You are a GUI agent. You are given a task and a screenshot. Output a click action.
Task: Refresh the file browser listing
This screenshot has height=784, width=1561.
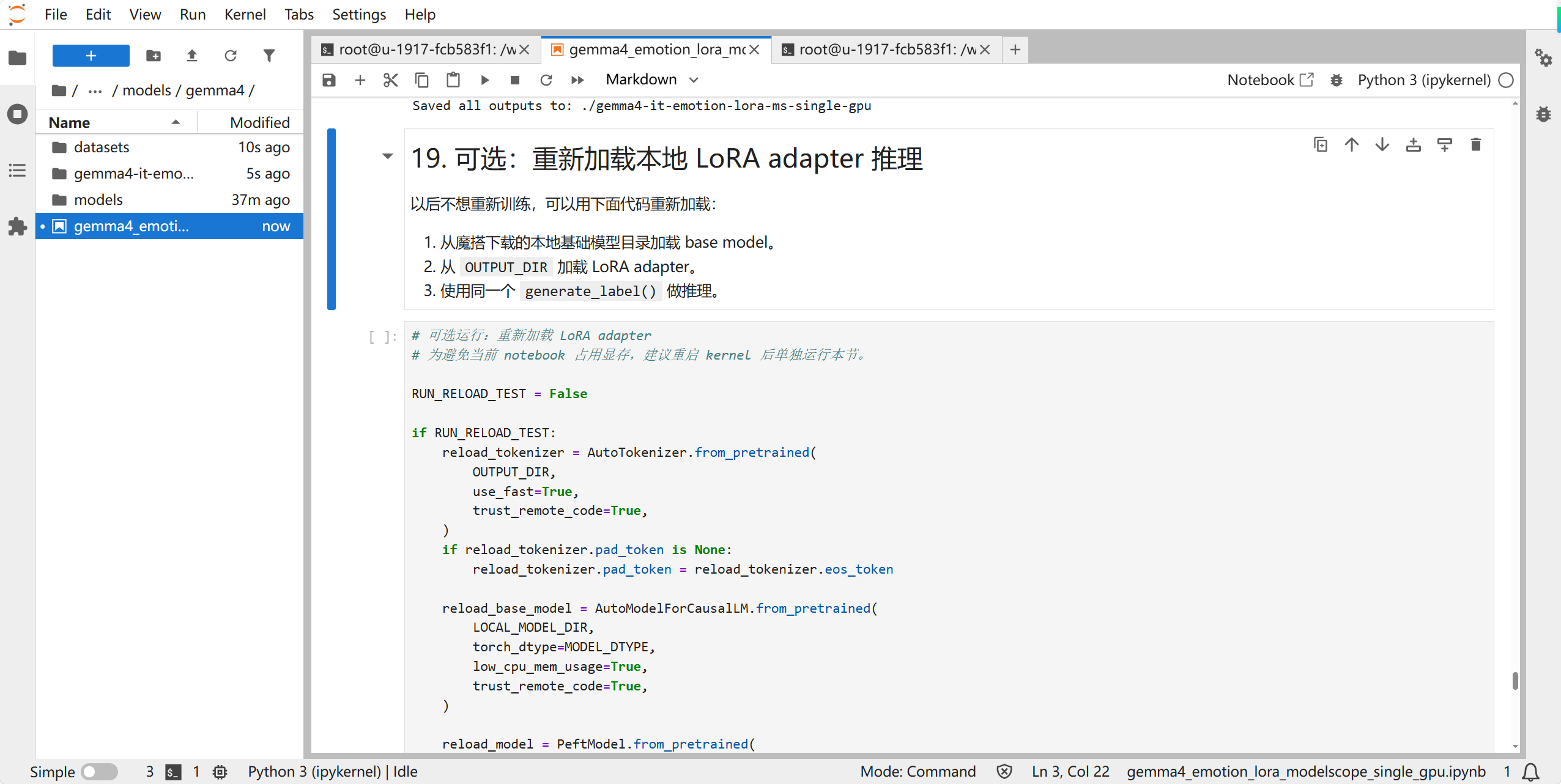tap(231, 56)
